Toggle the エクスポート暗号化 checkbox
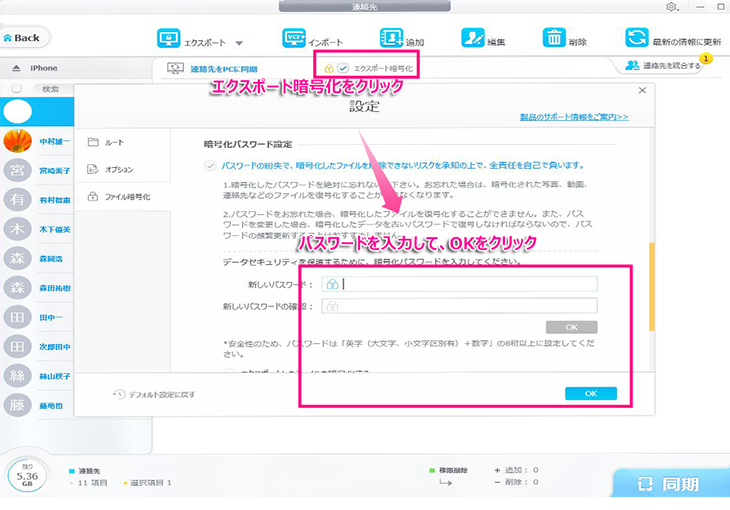Image resolution: width=730 pixels, height=510 pixels. 344,67
